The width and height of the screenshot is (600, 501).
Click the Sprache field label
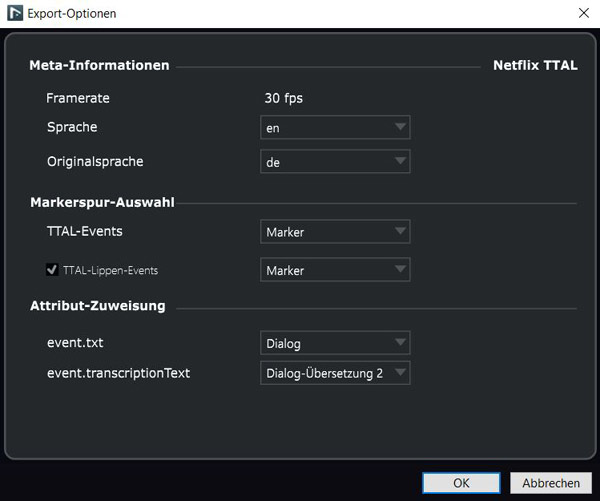pos(72,128)
